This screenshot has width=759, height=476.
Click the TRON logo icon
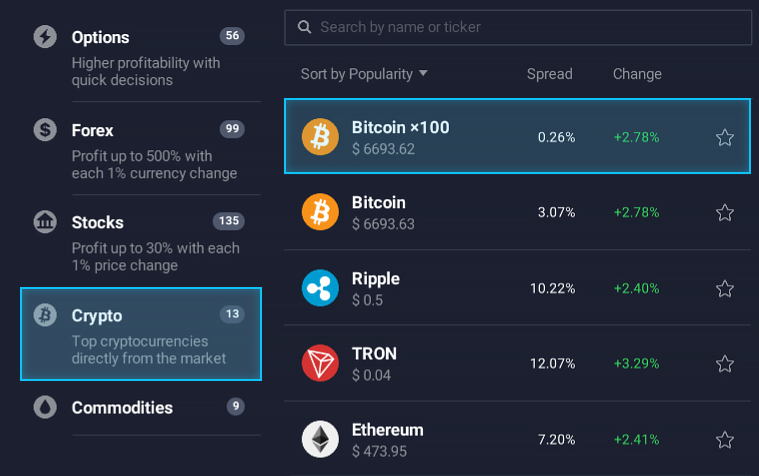[x=321, y=363]
